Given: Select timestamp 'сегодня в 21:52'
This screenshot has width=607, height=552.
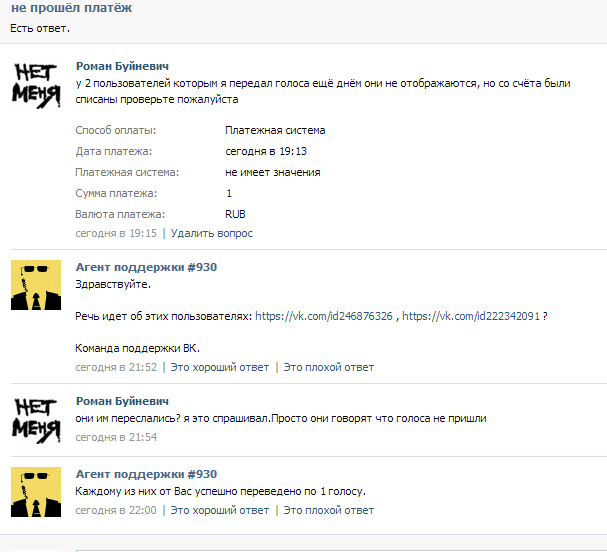Looking at the screenshot, I should point(116,367).
